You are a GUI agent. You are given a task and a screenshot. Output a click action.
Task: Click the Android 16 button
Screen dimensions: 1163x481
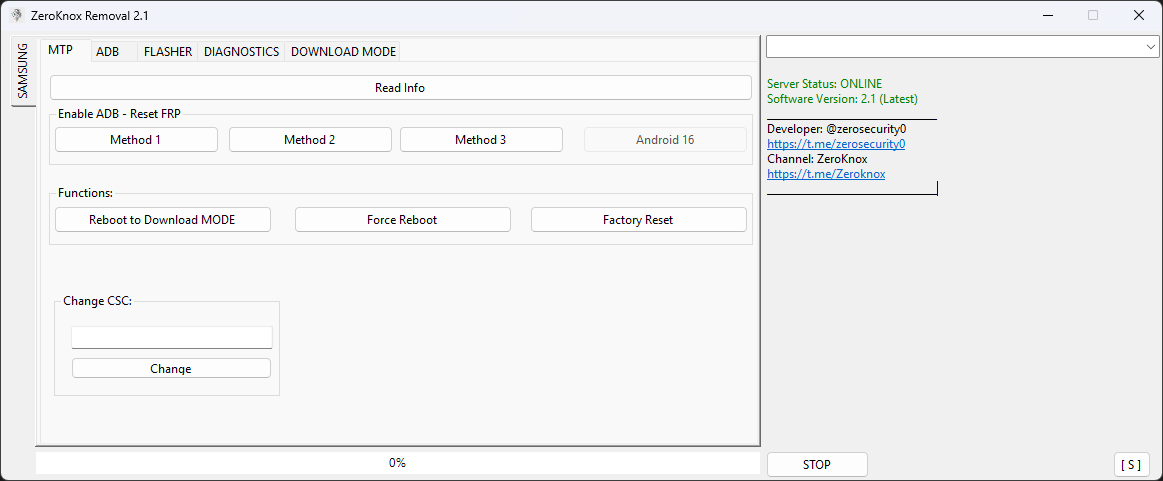pos(665,139)
